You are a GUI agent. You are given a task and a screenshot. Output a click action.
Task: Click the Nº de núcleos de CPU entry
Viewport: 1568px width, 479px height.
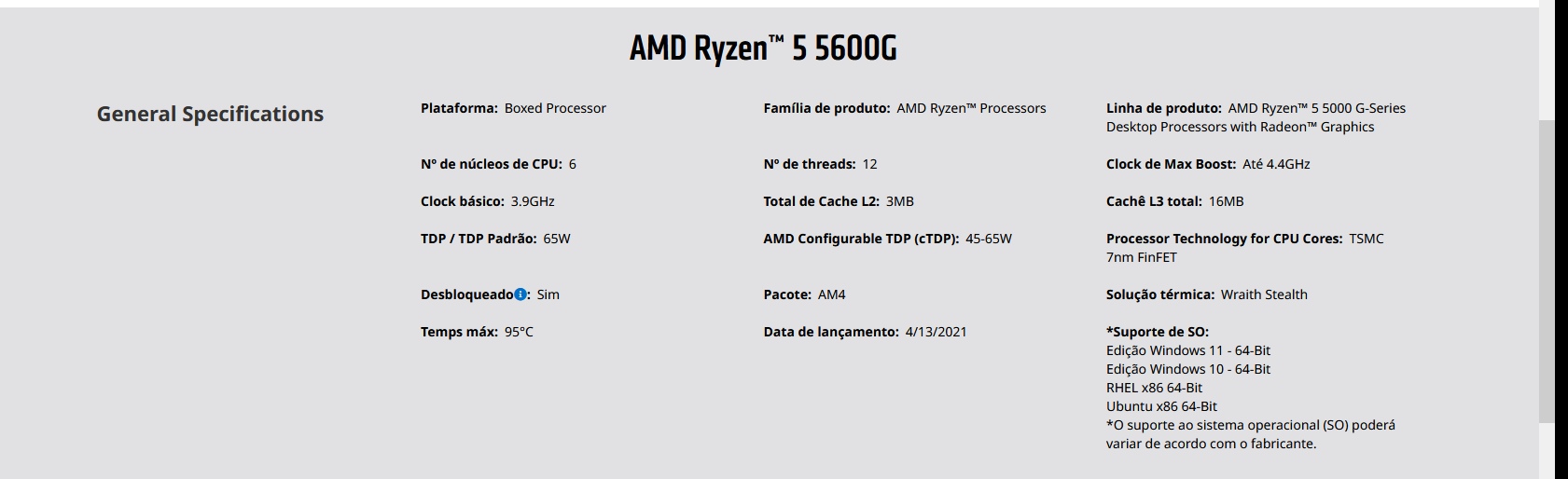[498, 164]
